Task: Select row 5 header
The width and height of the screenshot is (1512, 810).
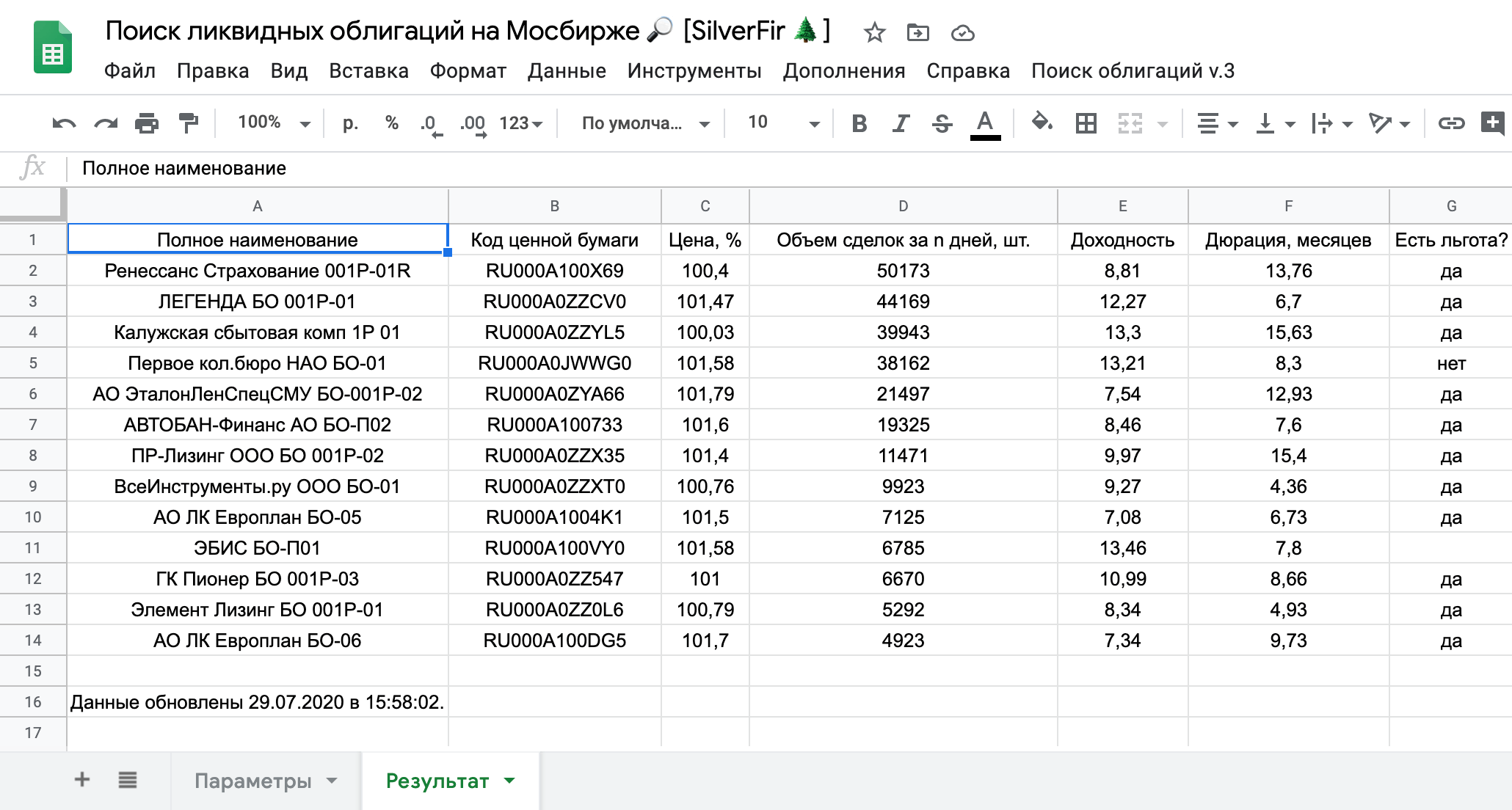Action: click(33, 363)
